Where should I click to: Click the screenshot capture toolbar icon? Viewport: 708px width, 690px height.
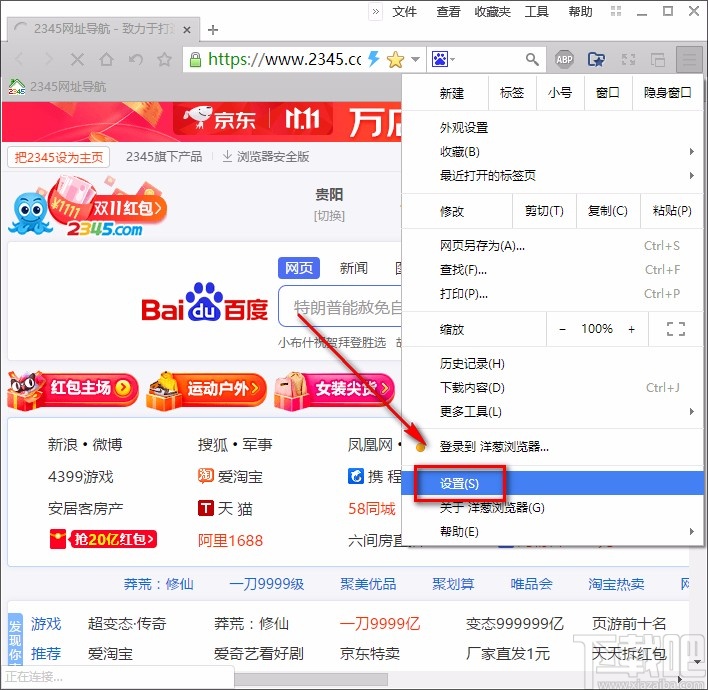coord(629,59)
